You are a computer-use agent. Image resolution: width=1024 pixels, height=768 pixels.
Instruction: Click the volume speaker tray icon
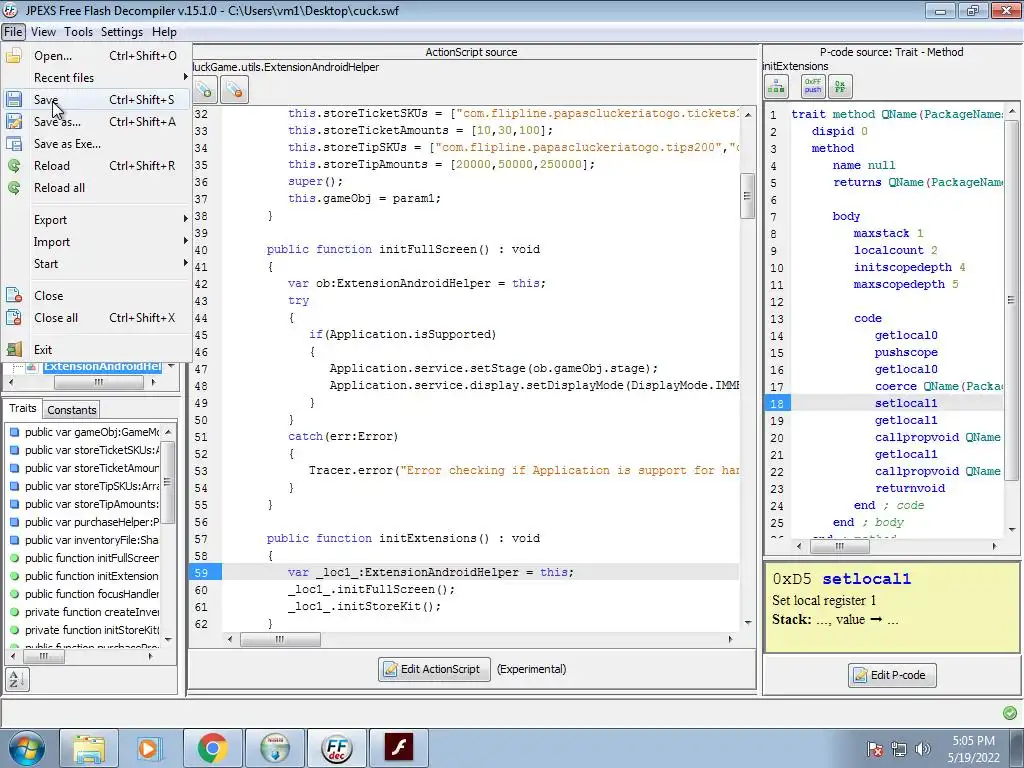[x=923, y=748]
